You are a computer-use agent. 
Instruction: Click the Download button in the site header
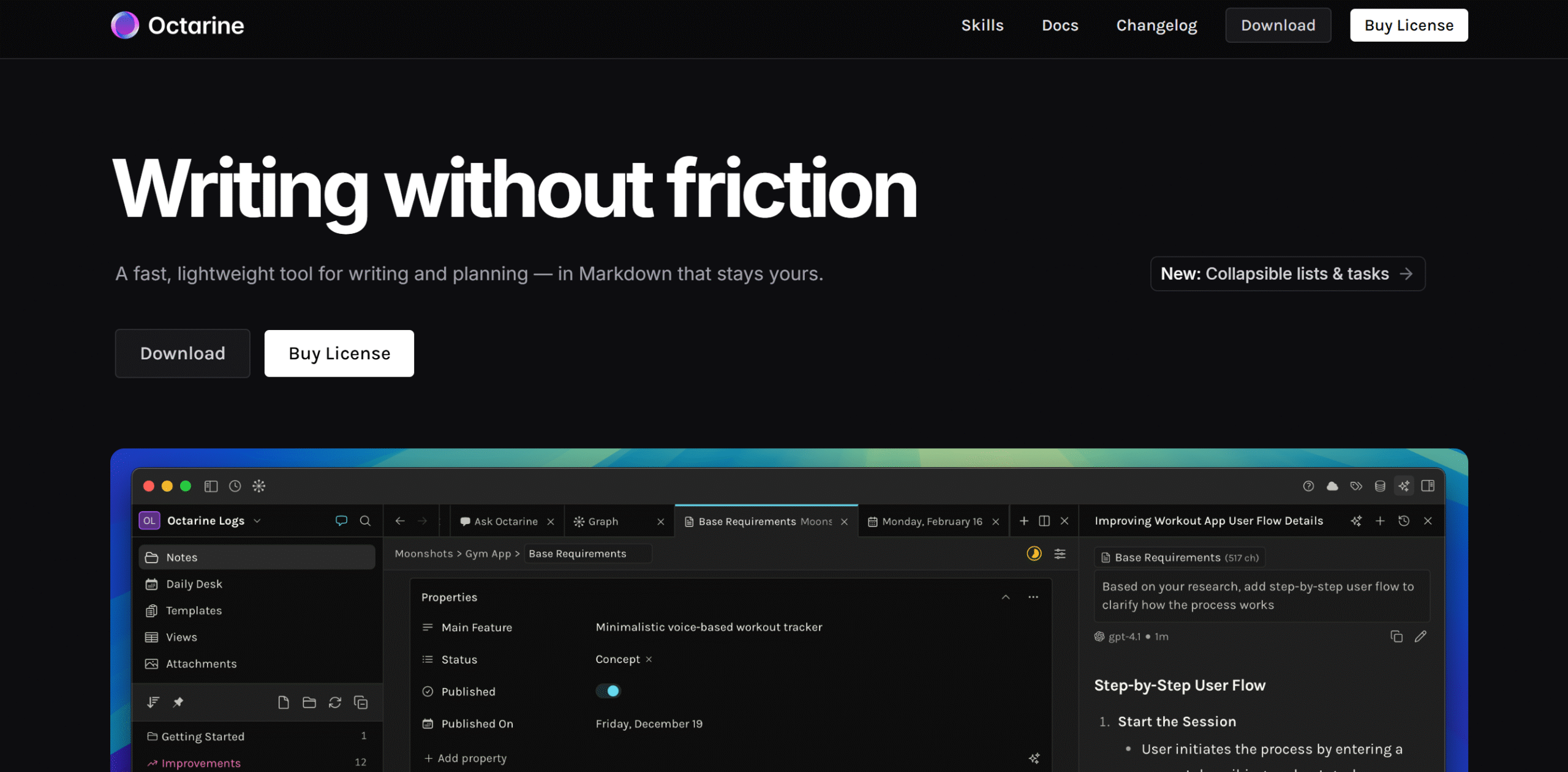coord(1278,25)
